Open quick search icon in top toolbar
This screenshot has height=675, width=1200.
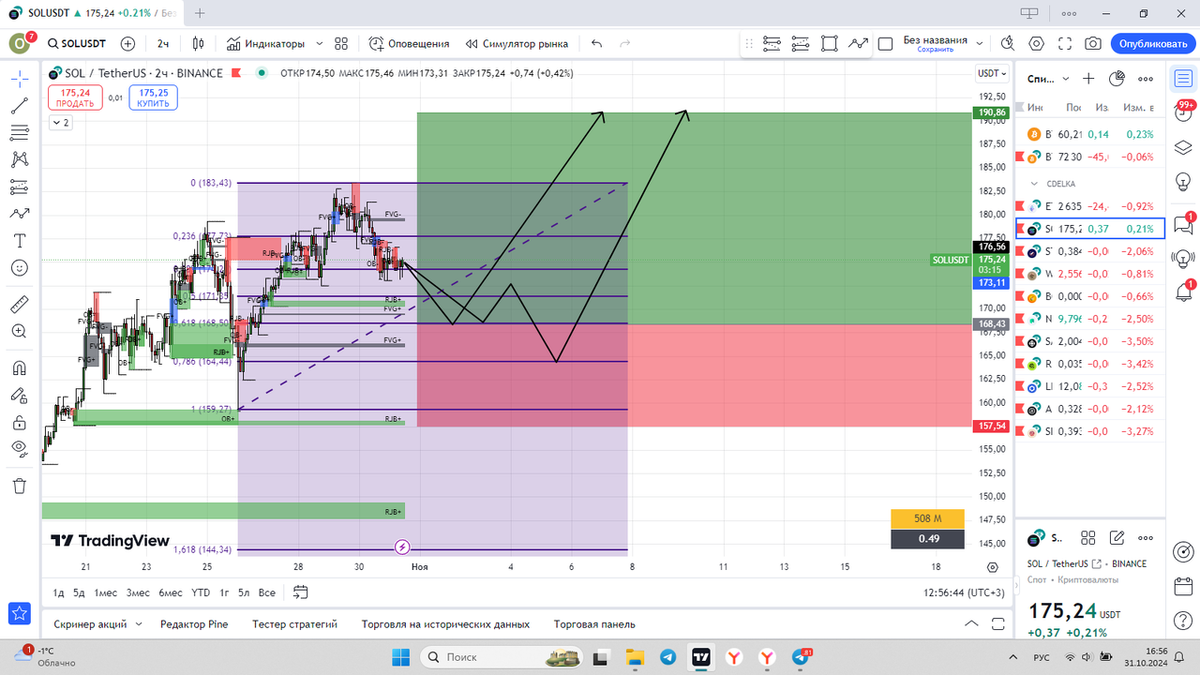[1008, 44]
